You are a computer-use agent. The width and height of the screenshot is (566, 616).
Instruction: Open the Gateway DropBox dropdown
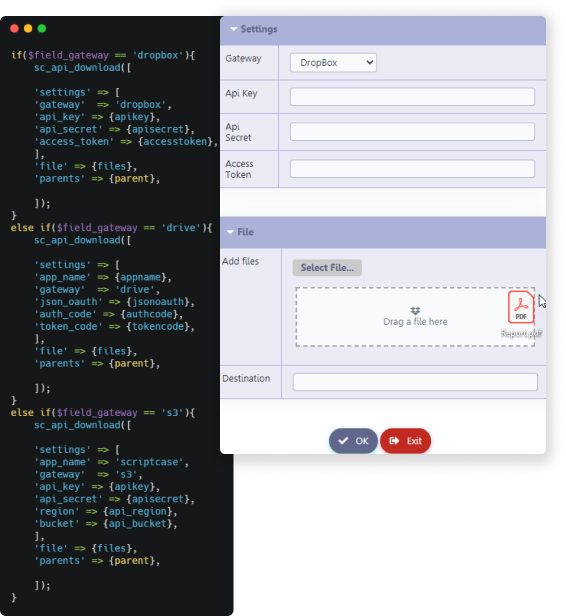(333, 62)
